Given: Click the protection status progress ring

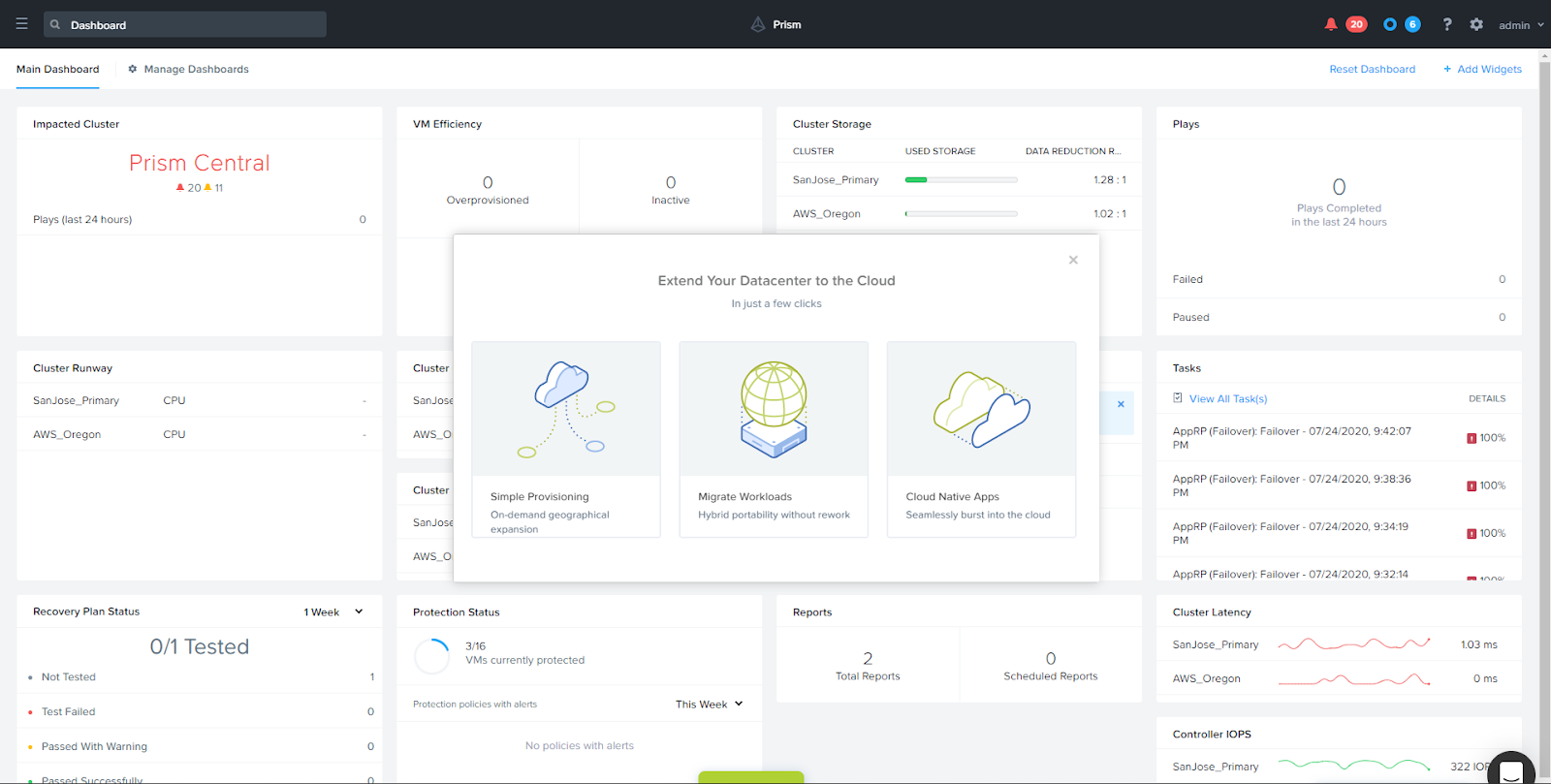Looking at the screenshot, I should (x=431, y=656).
